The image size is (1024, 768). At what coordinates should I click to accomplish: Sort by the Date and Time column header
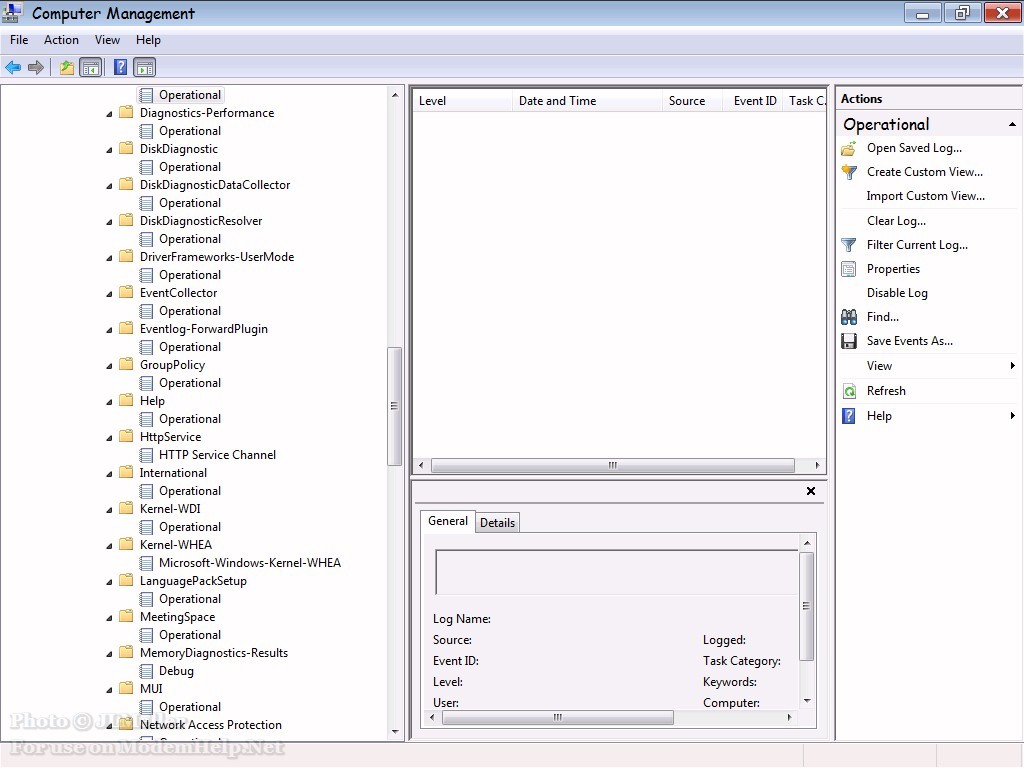click(x=587, y=101)
